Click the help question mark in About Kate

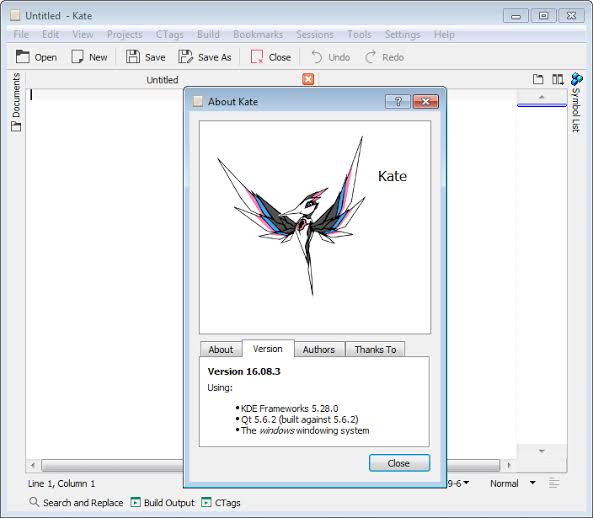click(x=398, y=101)
